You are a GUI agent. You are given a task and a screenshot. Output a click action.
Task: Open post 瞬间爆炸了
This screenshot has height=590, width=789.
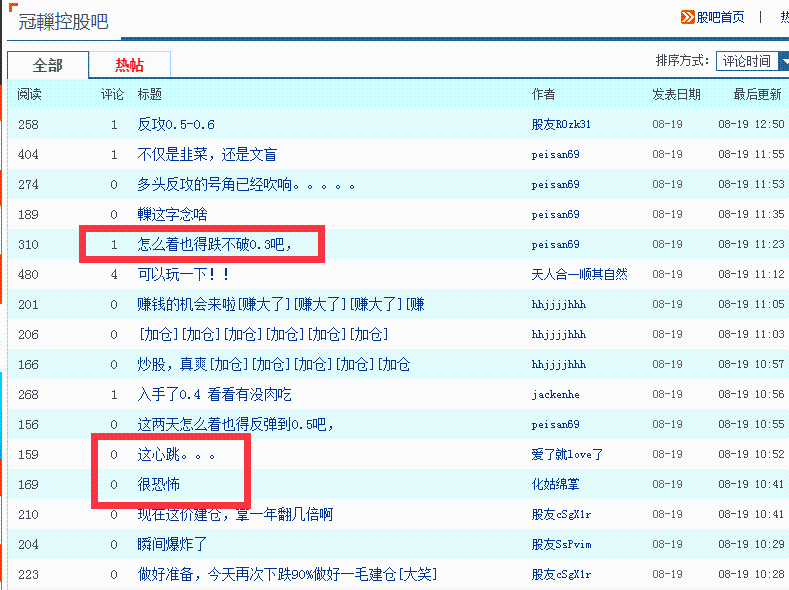172,544
